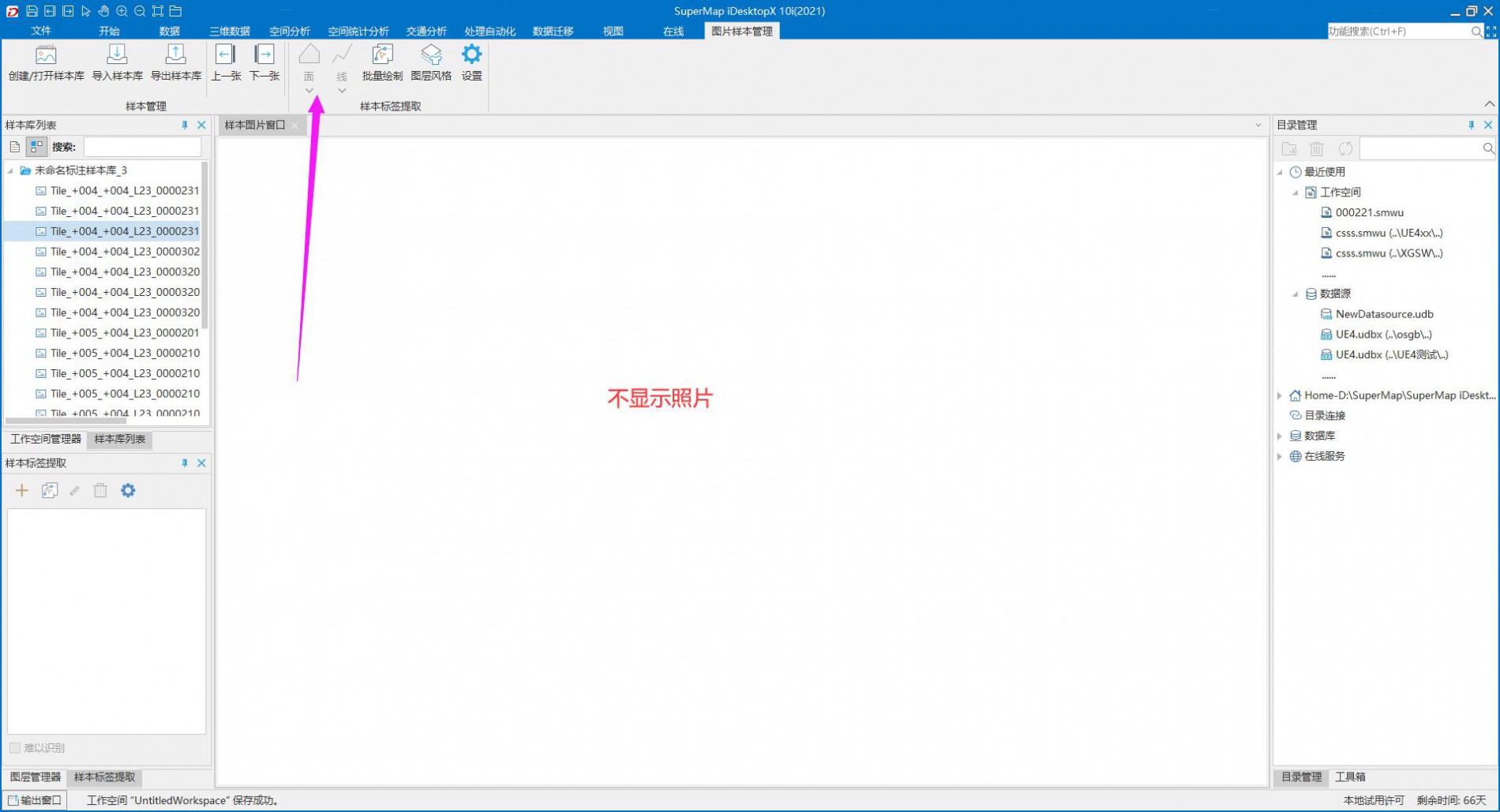Switch sample list to thumbnail view toggle

[x=36, y=147]
